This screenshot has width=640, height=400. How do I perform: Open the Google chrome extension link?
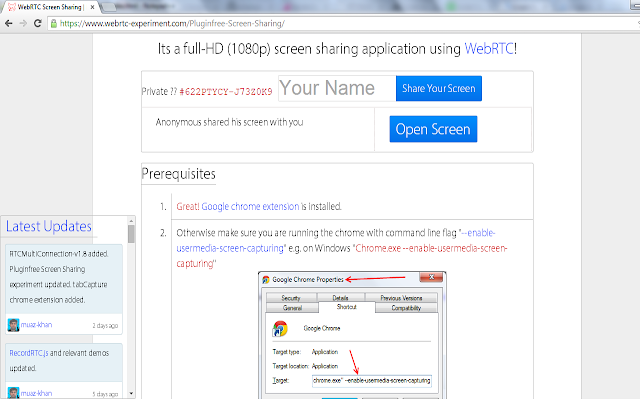[x=250, y=207]
